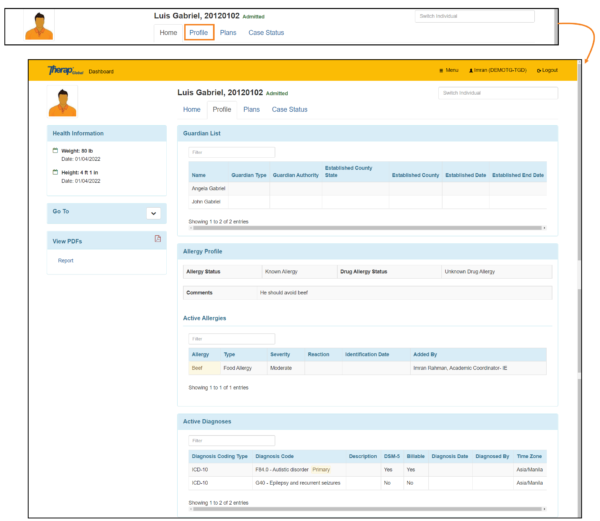Open the PDF icon in View PDFs
600x521 pixels.
tap(157, 239)
